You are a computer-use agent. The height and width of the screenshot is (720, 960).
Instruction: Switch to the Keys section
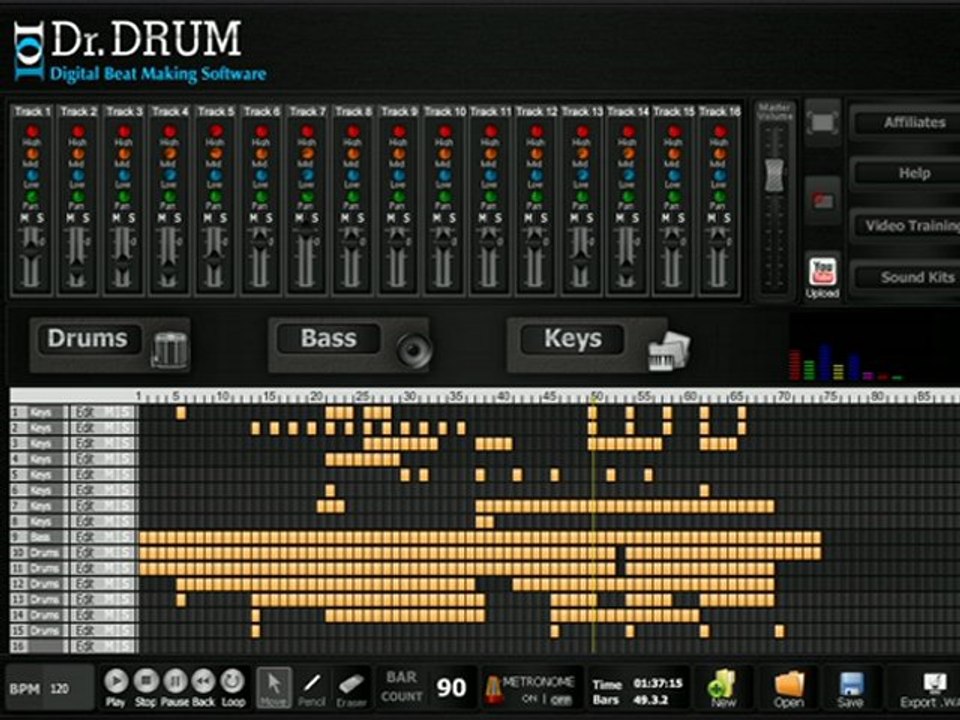[x=572, y=339]
